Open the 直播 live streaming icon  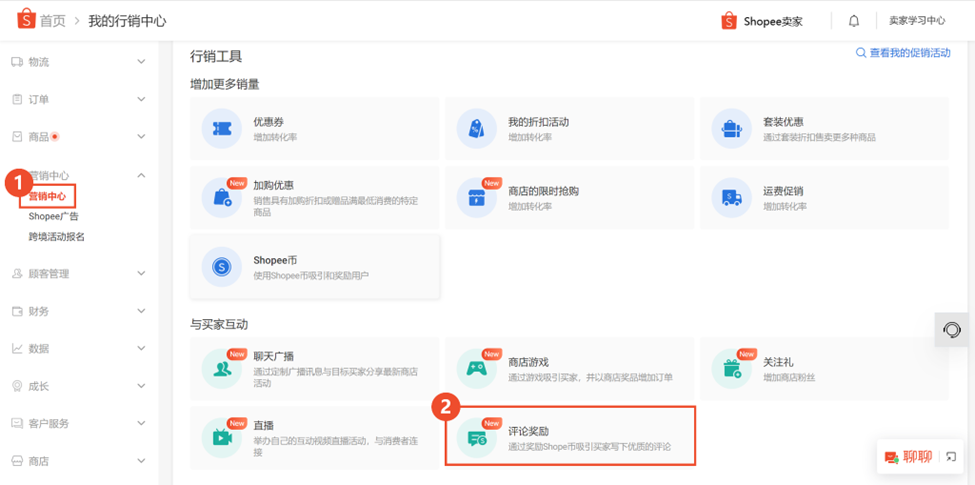click(221, 438)
